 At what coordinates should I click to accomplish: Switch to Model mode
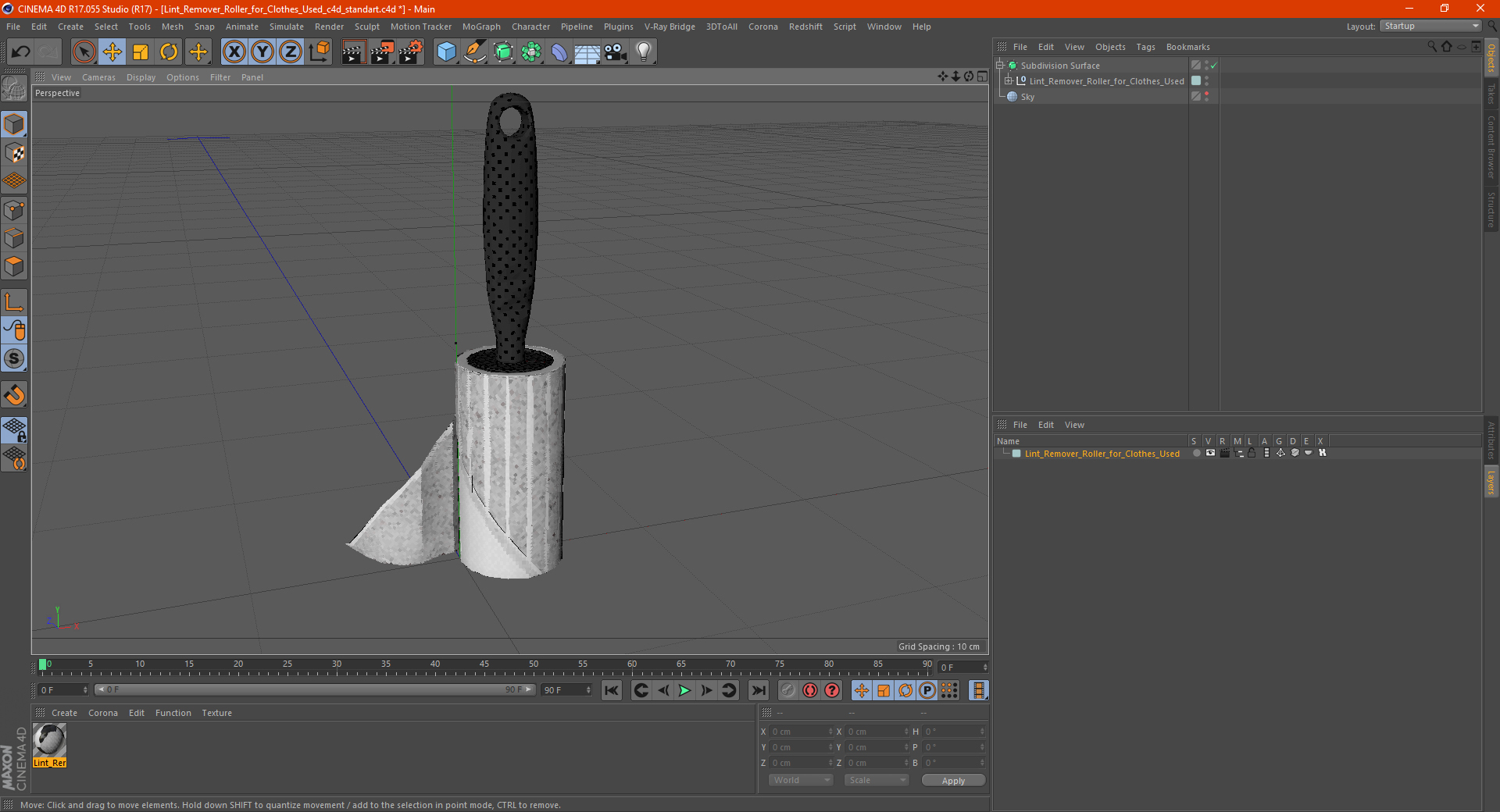pos(14,124)
